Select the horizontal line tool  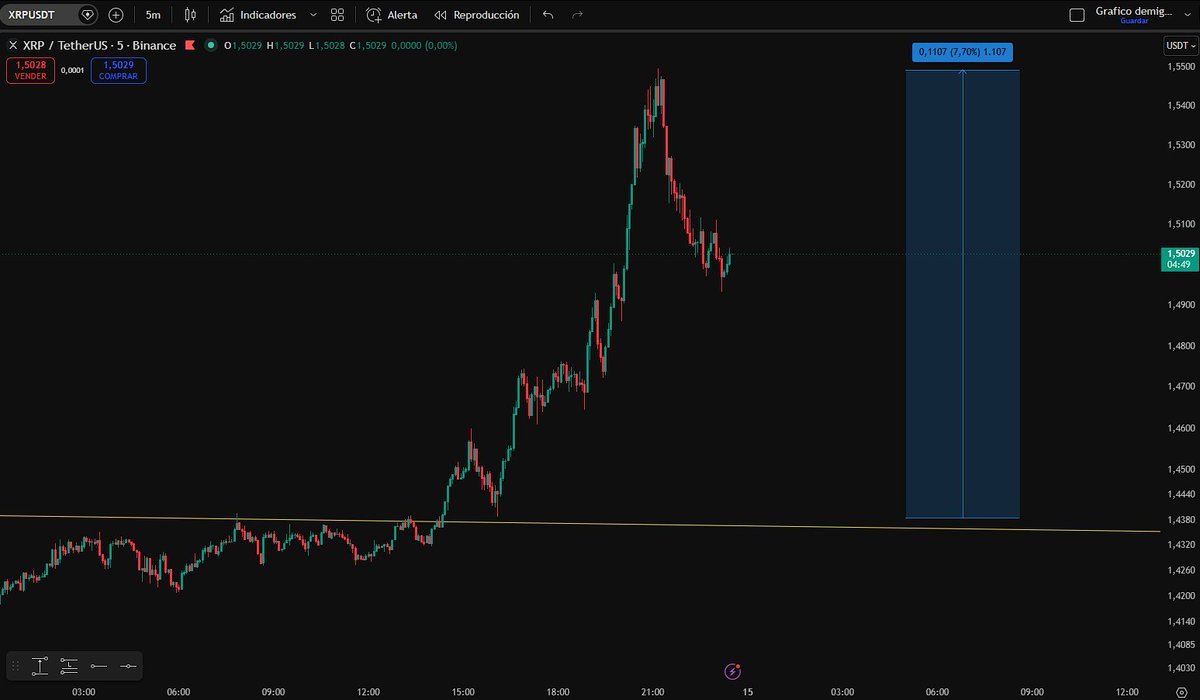point(127,665)
